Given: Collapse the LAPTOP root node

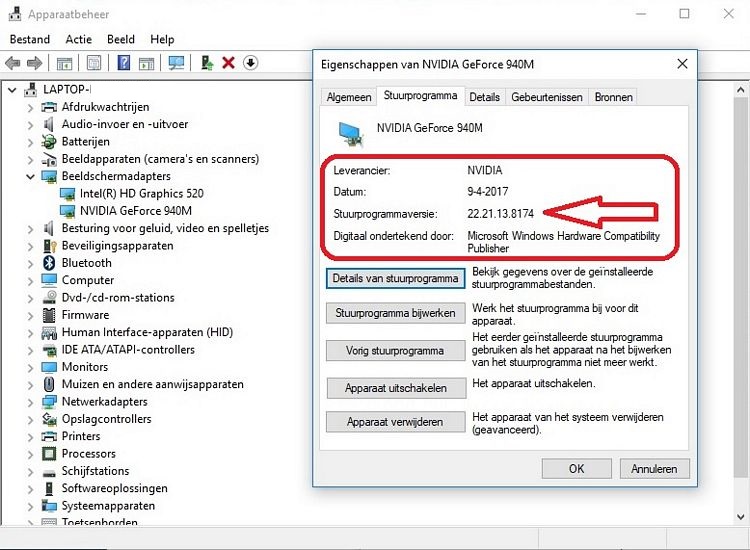Looking at the screenshot, I should click(12, 89).
